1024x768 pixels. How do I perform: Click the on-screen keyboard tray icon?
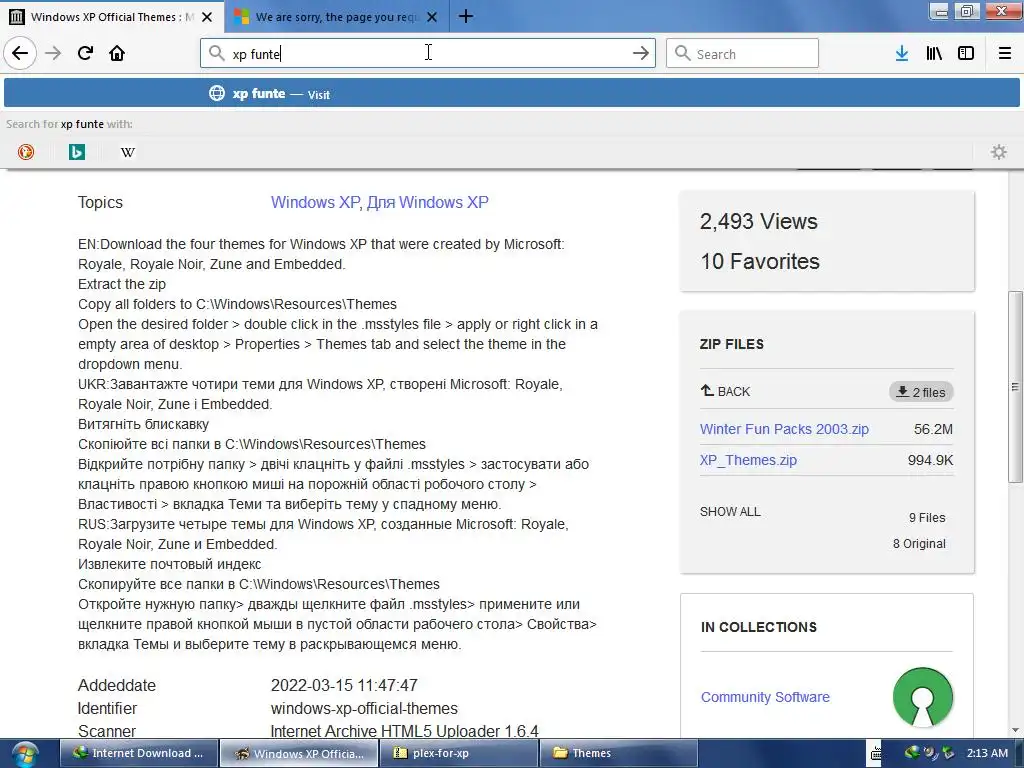tap(876, 753)
